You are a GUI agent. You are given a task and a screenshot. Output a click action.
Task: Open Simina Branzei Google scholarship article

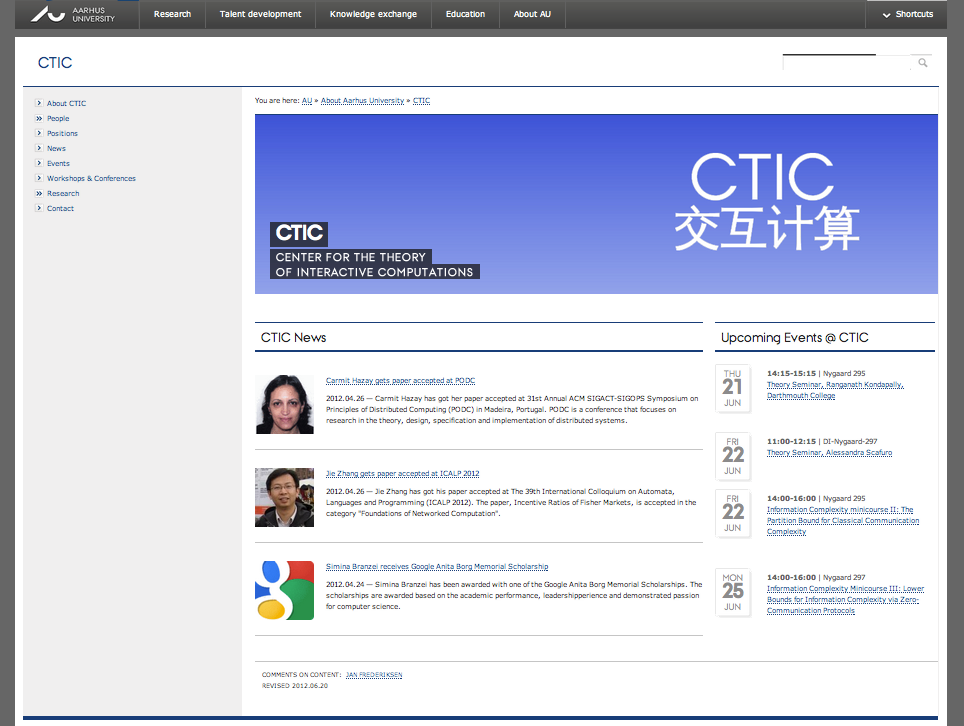point(436,567)
